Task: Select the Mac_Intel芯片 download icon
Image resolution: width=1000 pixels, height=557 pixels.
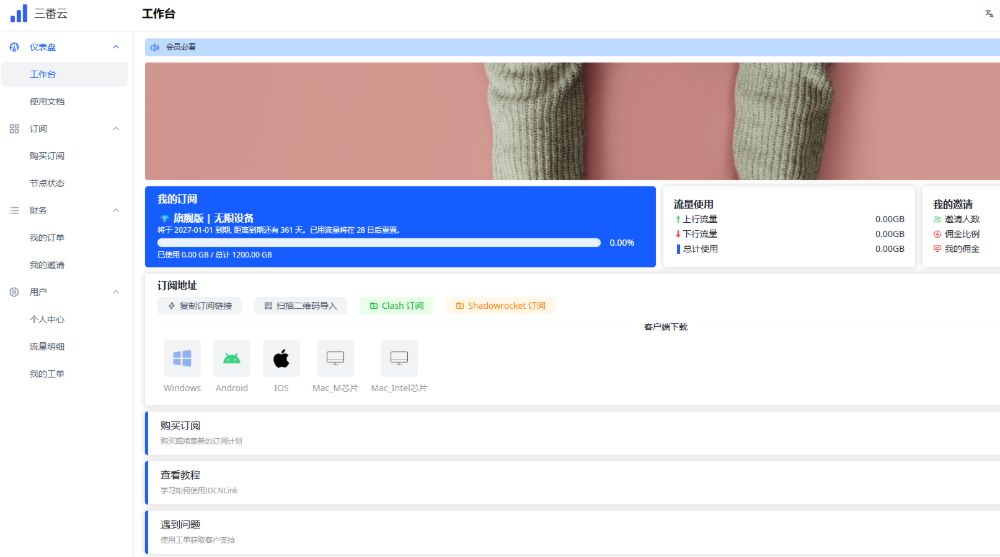Action: pos(399,358)
